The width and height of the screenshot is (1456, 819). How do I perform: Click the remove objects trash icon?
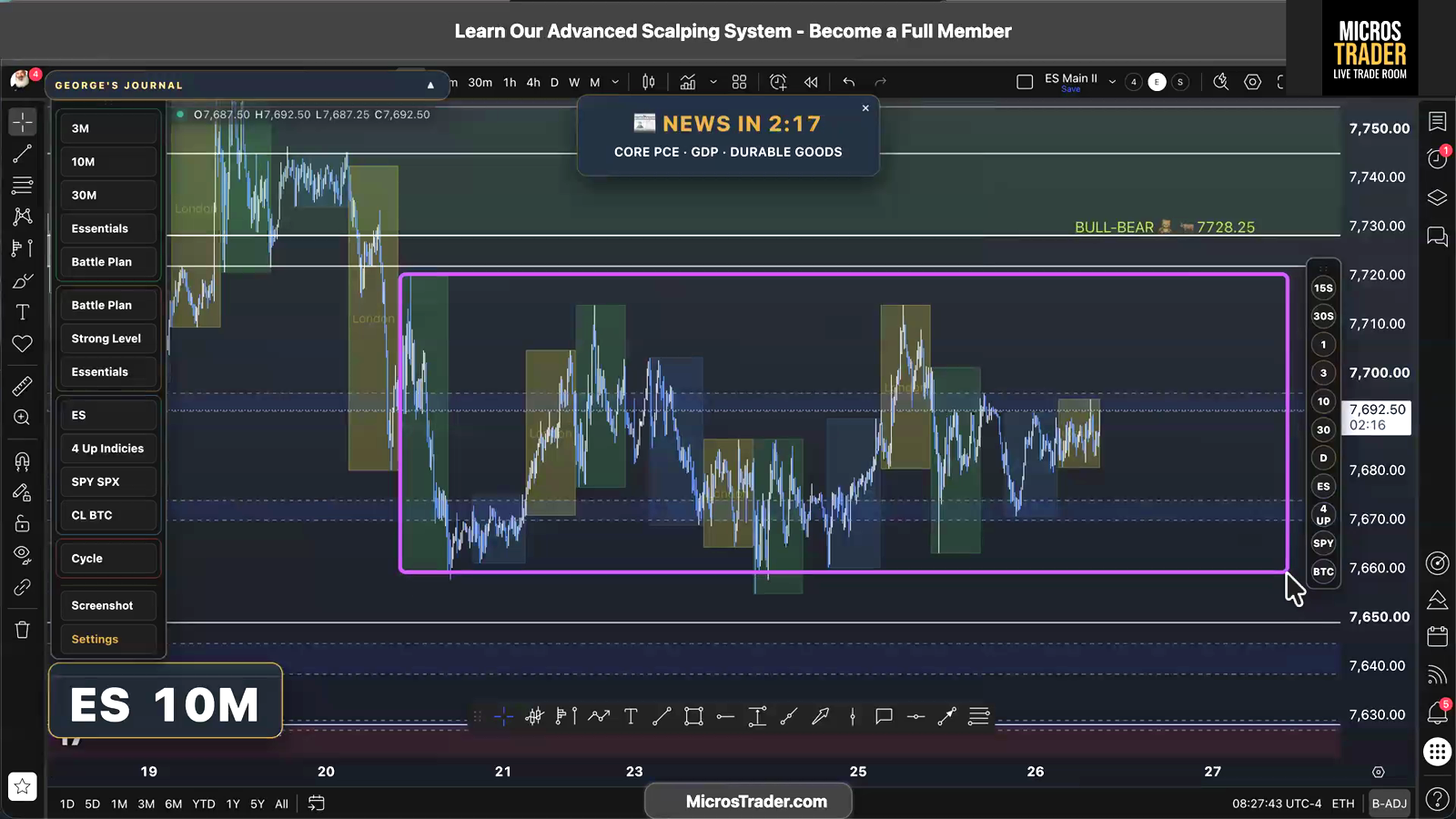(x=23, y=630)
